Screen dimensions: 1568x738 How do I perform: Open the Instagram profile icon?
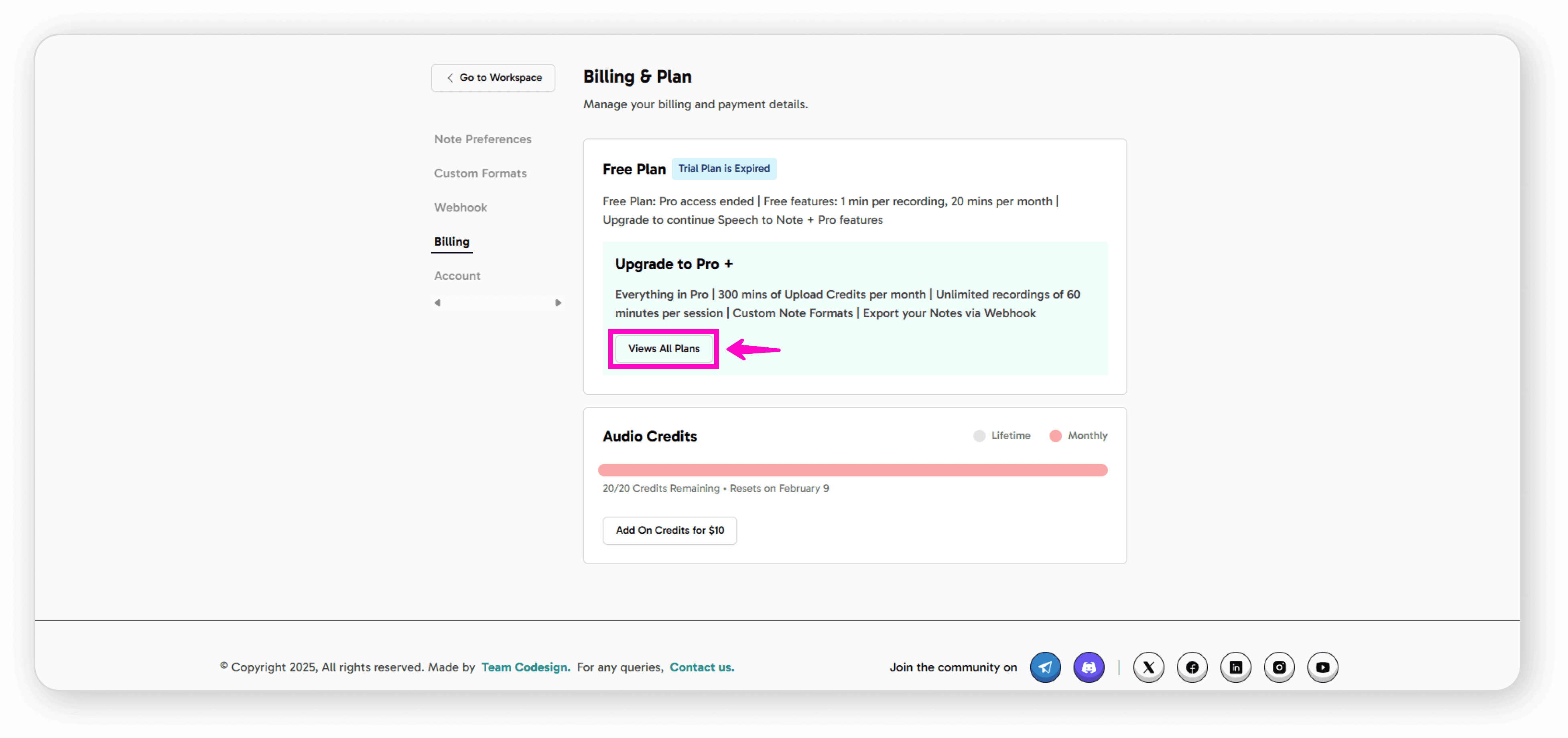1279,667
